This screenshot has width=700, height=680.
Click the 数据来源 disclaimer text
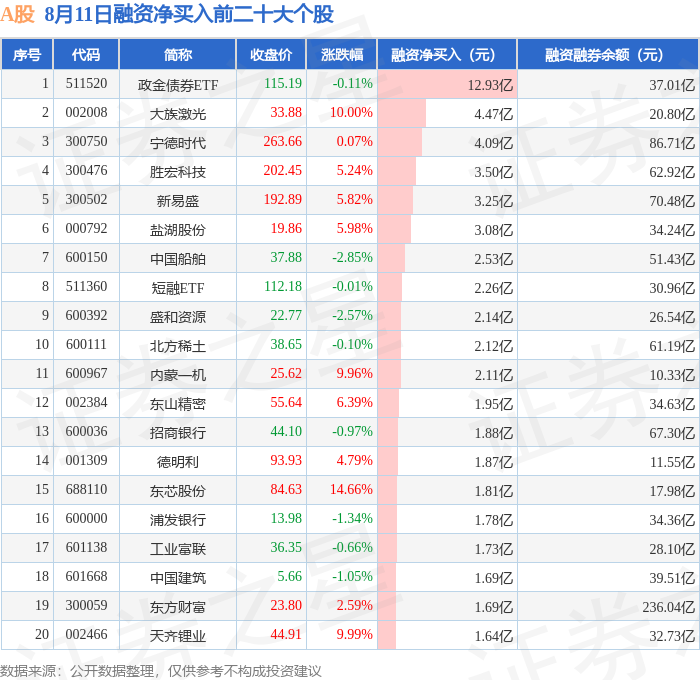click(161, 671)
